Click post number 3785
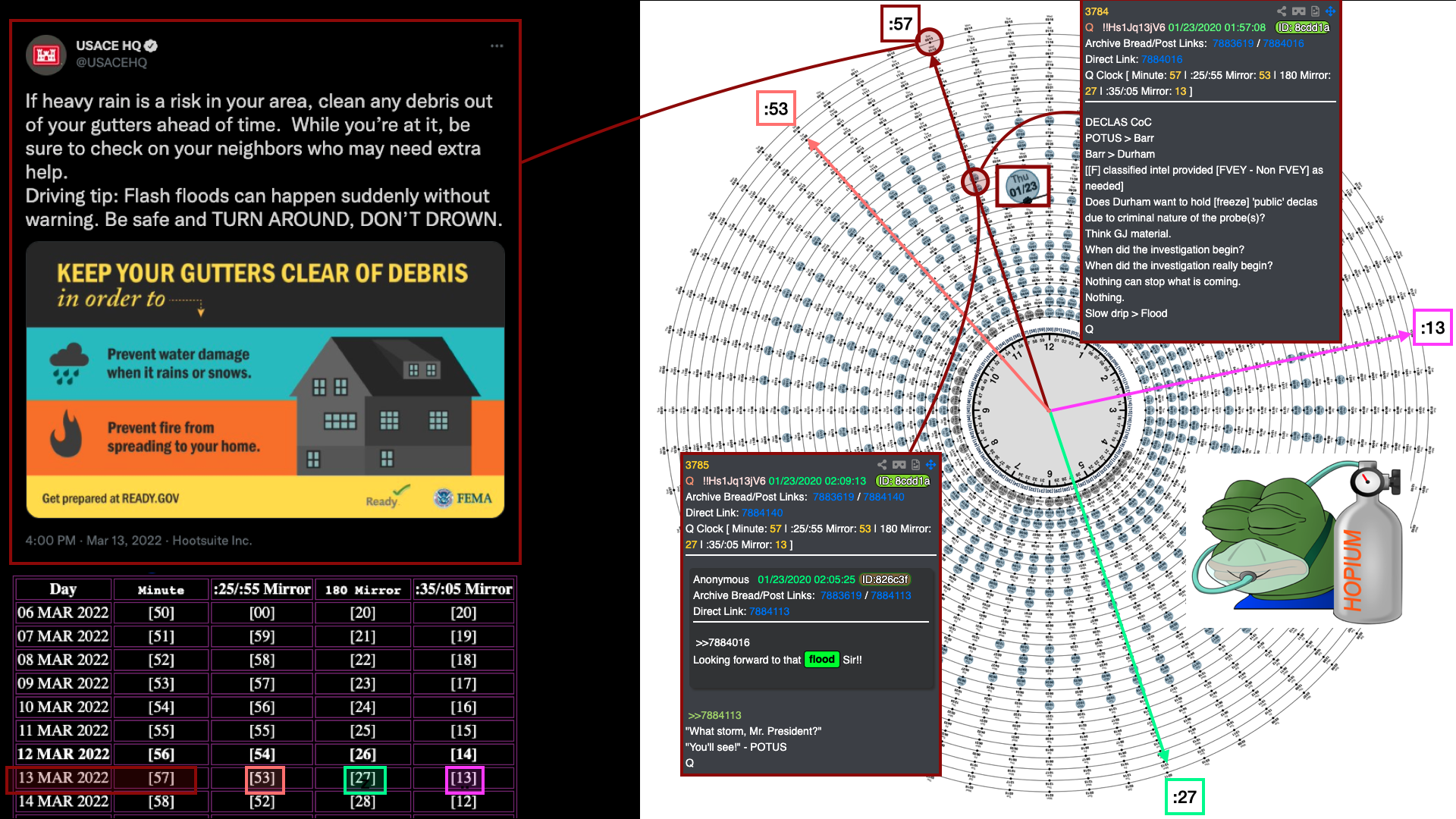 click(x=697, y=465)
